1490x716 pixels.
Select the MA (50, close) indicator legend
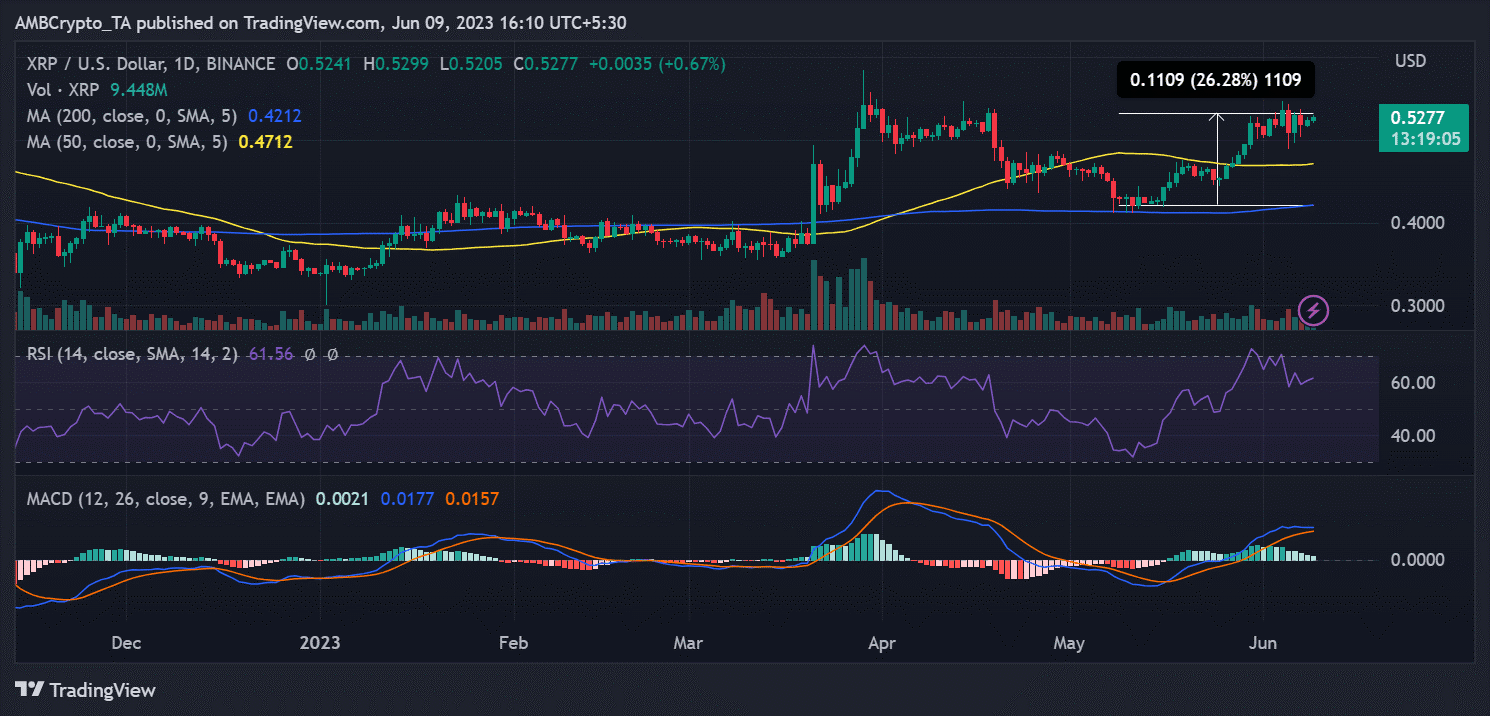129,142
